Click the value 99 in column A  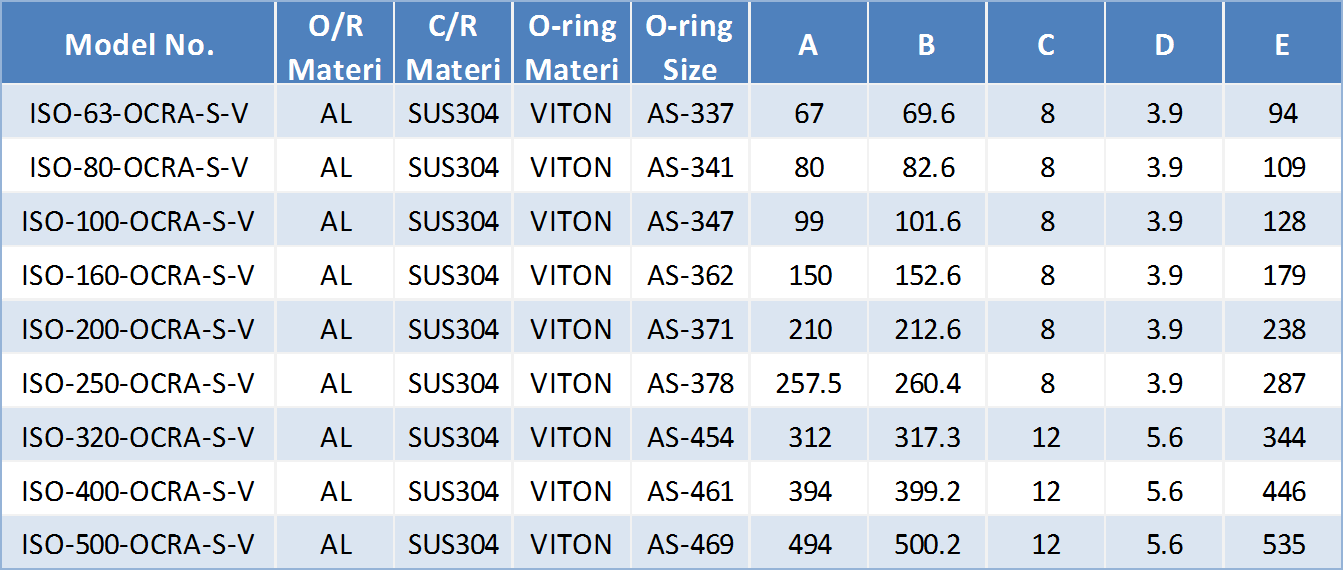coord(808,220)
